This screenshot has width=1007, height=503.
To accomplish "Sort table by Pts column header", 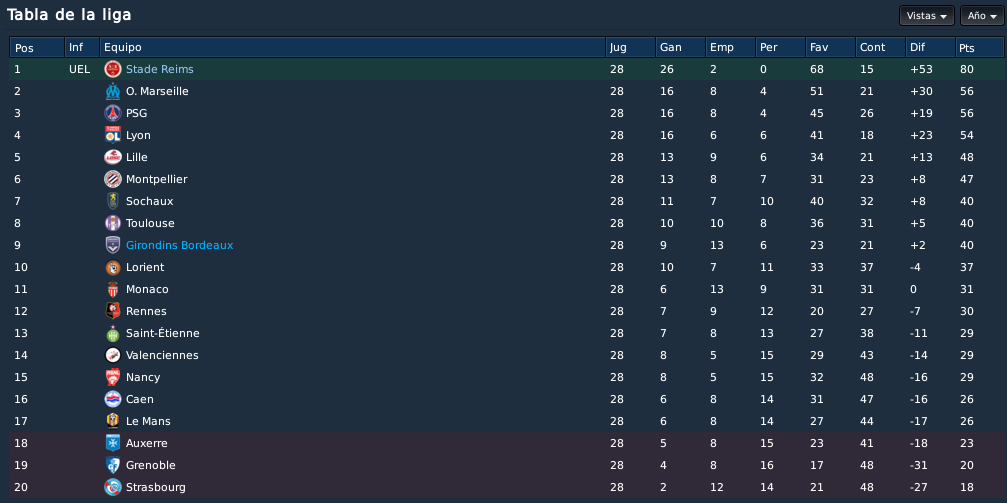I will [x=979, y=48].
